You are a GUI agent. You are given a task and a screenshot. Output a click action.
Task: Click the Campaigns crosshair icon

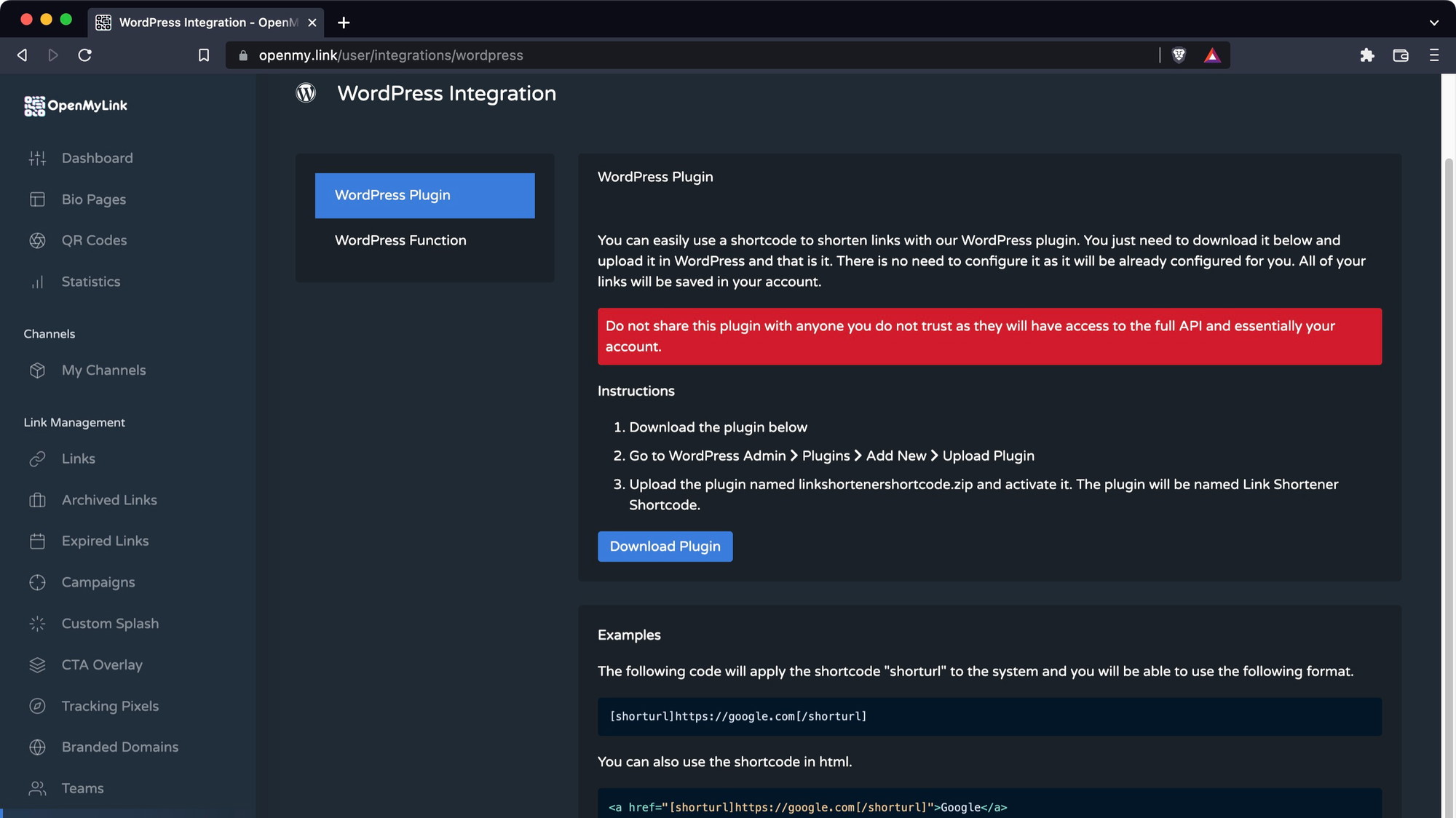tap(38, 582)
